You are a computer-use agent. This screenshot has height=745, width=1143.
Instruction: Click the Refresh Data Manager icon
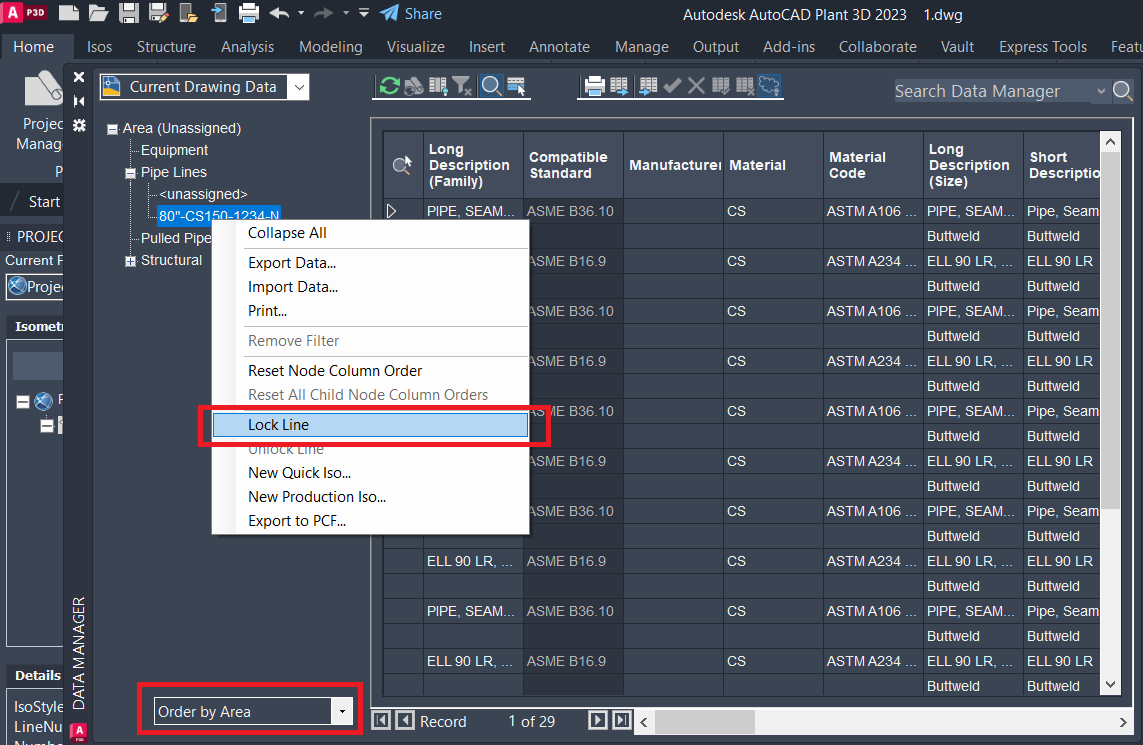pyautogui.click(x=389, y=87)
